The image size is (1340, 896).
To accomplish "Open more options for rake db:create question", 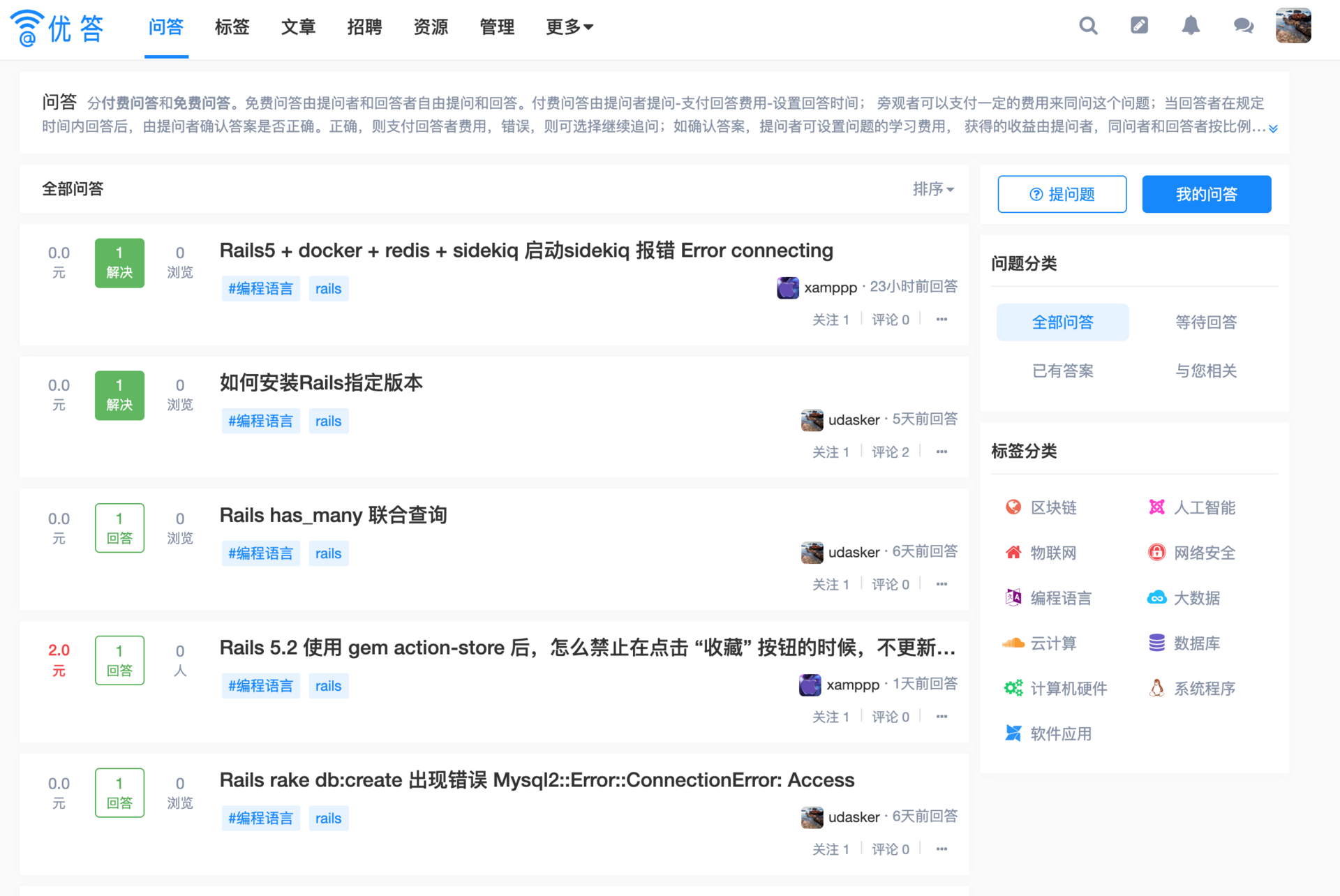I will [x=941, y=850].
